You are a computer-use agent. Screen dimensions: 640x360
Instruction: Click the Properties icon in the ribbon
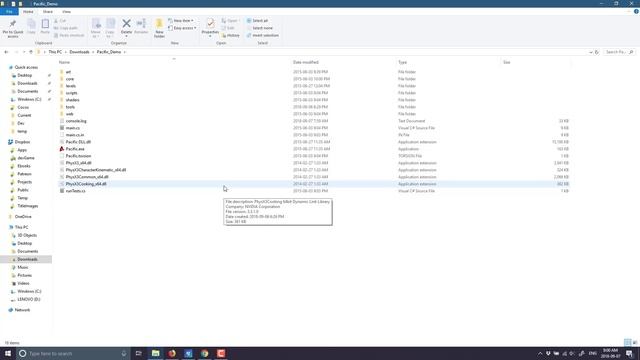coord(210,23)
